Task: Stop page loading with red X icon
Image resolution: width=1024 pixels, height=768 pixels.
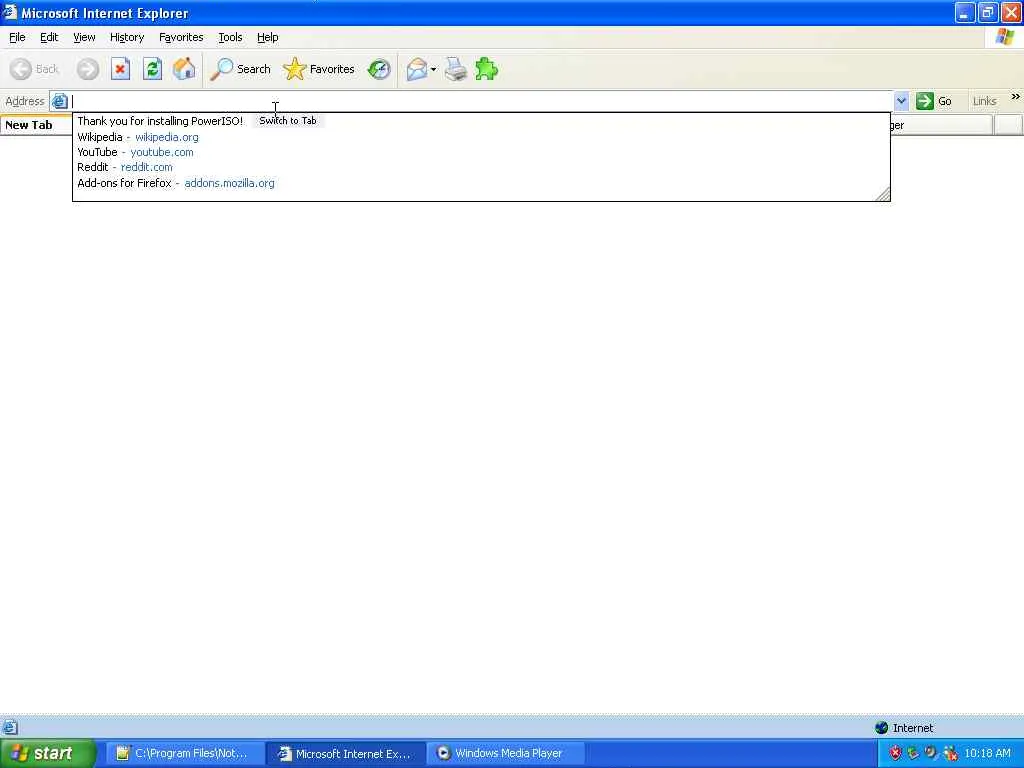Action: click(x=120, y=69)
